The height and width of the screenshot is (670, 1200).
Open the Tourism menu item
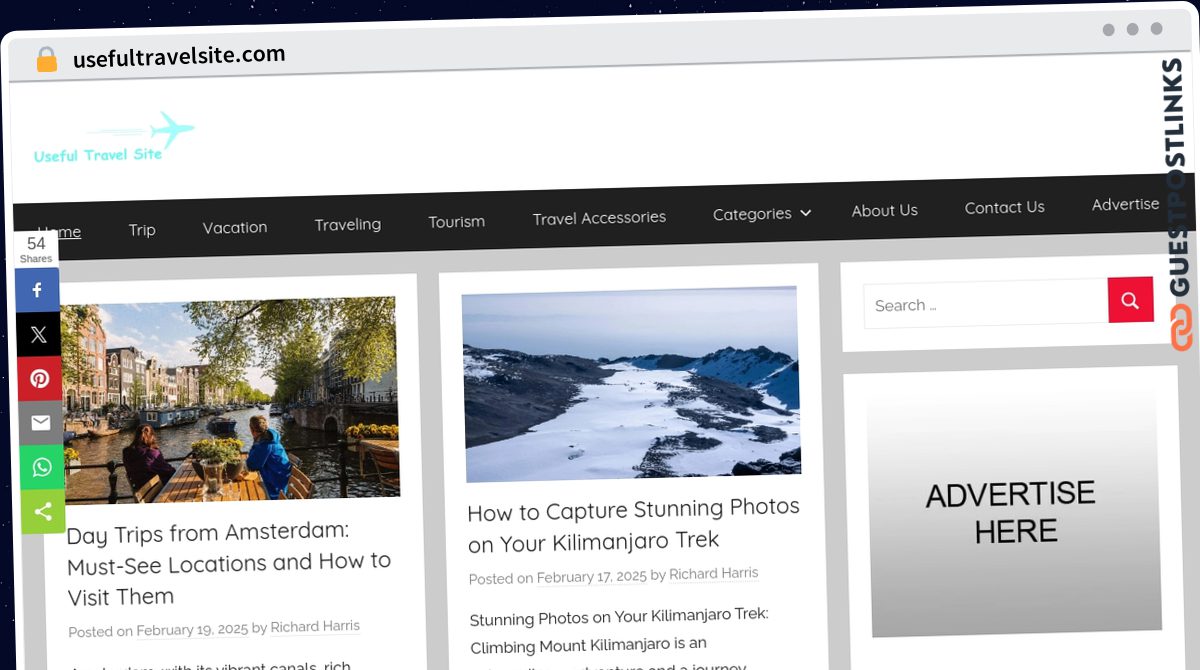[x=456, y=222]
